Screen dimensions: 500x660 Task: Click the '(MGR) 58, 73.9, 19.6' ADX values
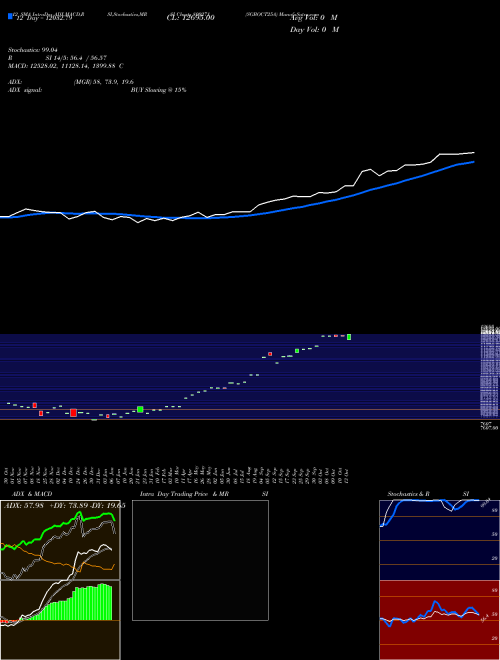tap(104, 82)
